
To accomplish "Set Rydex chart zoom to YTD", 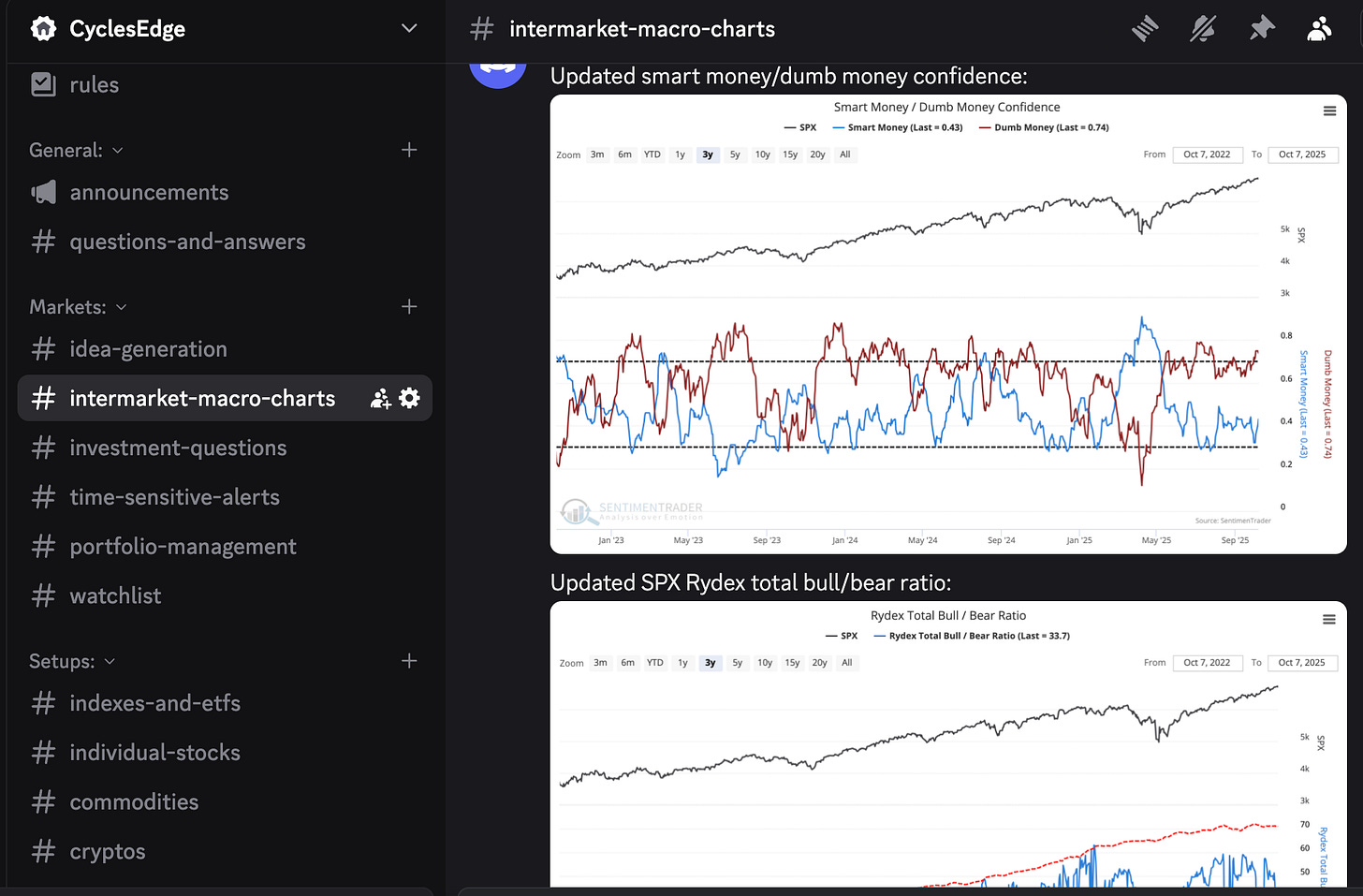I will (655, 663).
